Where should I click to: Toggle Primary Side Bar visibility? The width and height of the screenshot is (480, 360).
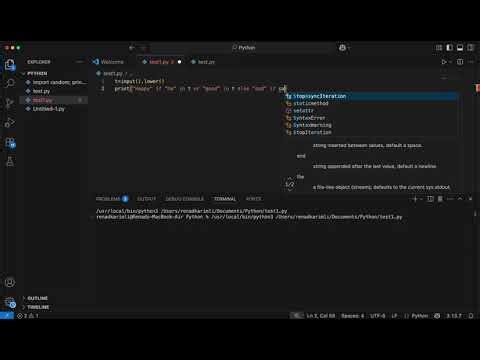tap(449, 48)
